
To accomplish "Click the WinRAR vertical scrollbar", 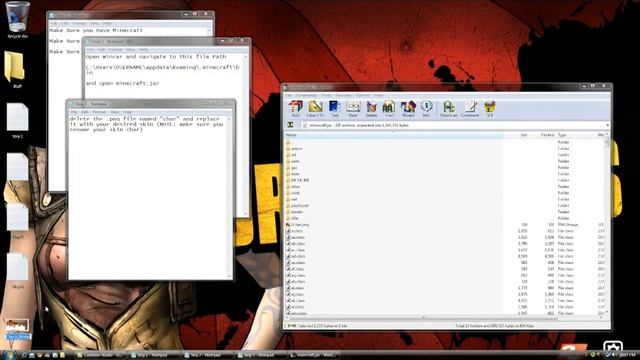I will point(607,225).
